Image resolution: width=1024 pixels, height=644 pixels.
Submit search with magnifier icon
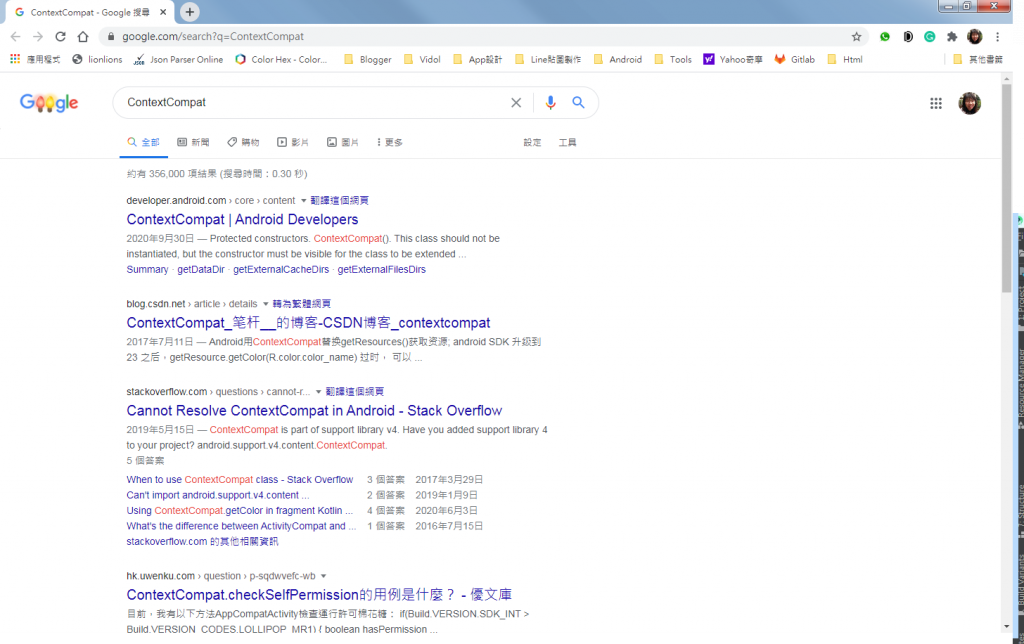point(578,103)
